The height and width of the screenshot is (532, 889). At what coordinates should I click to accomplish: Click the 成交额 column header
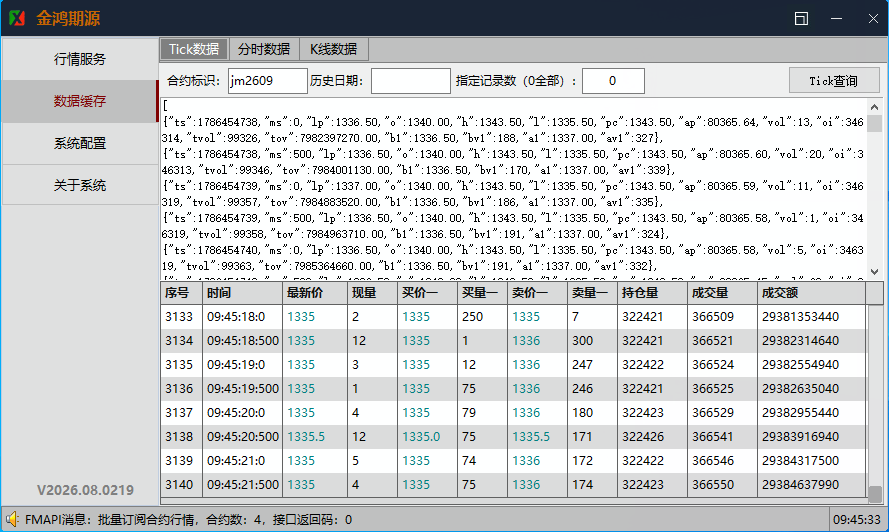[811, 293]
